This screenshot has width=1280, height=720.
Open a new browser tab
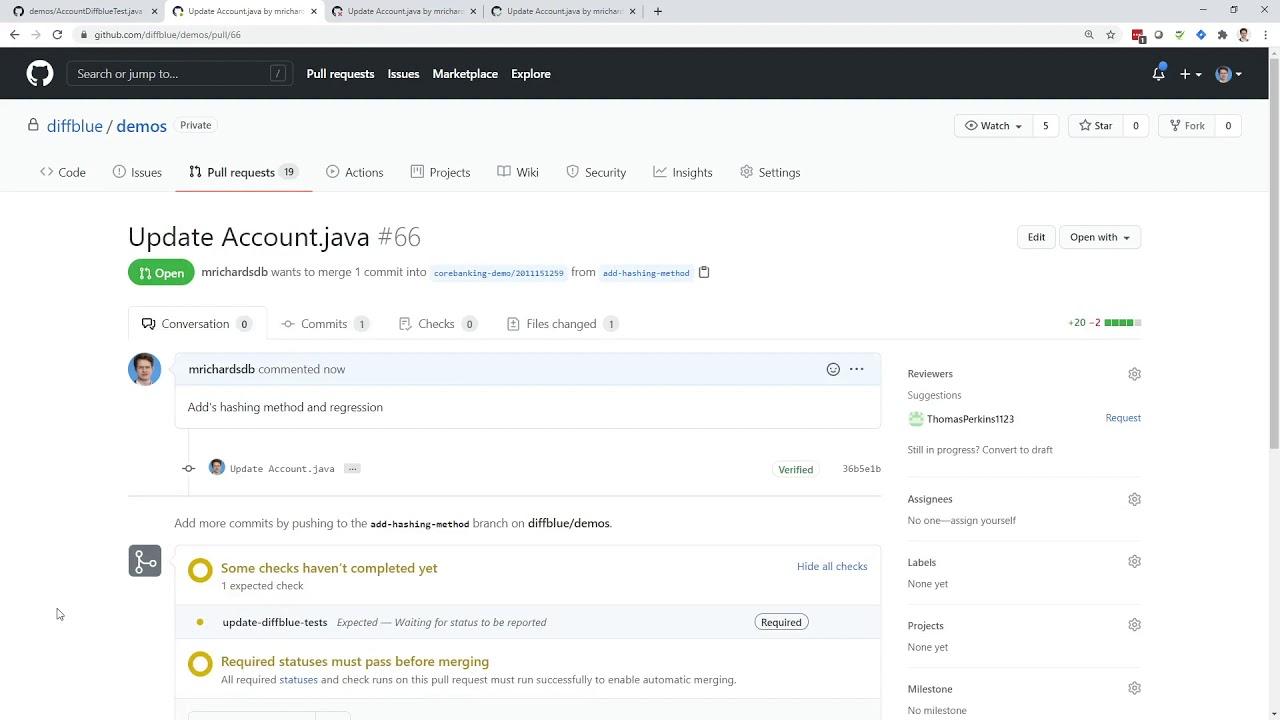[x=657, y=11]
